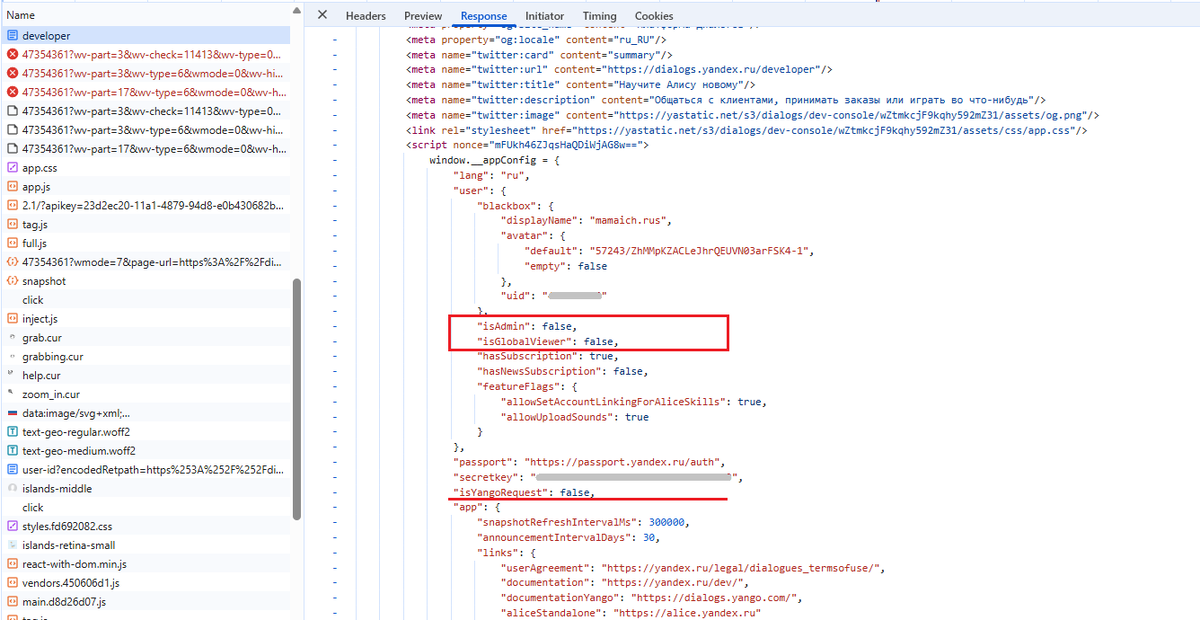This screenshot has width=1200, height=620.
Task: Click the "snapshotRefreshIntervalMs": 300000 line
Action: click(x=584, y=522)
